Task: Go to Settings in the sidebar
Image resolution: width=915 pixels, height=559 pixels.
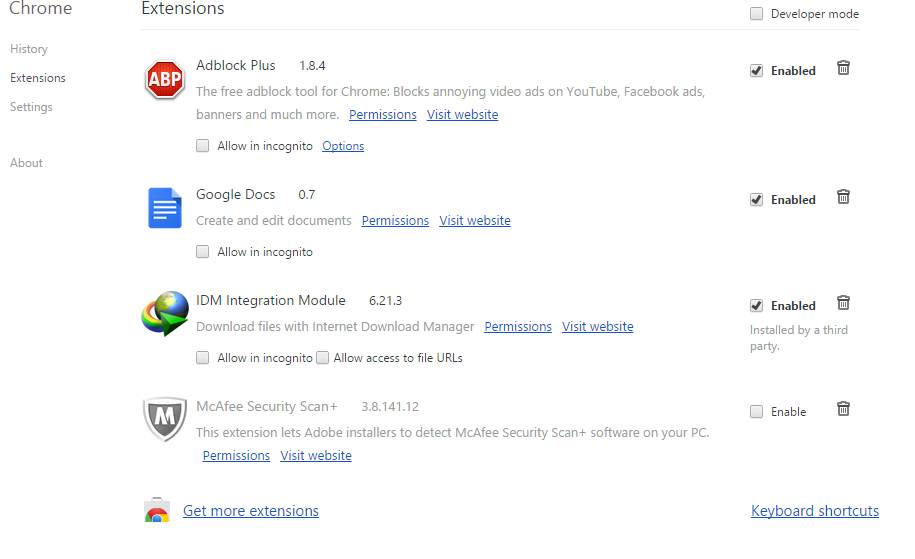Action: [32, 107]
